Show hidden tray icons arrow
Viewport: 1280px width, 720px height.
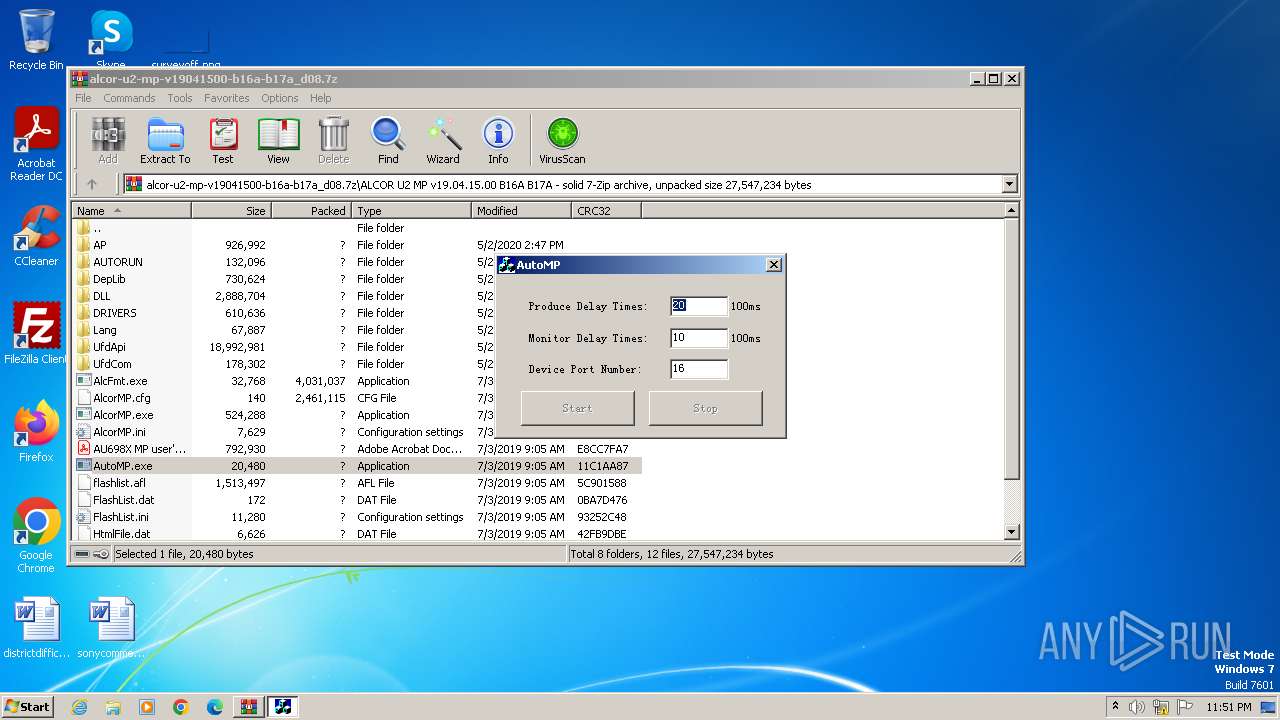(1115, 707)
